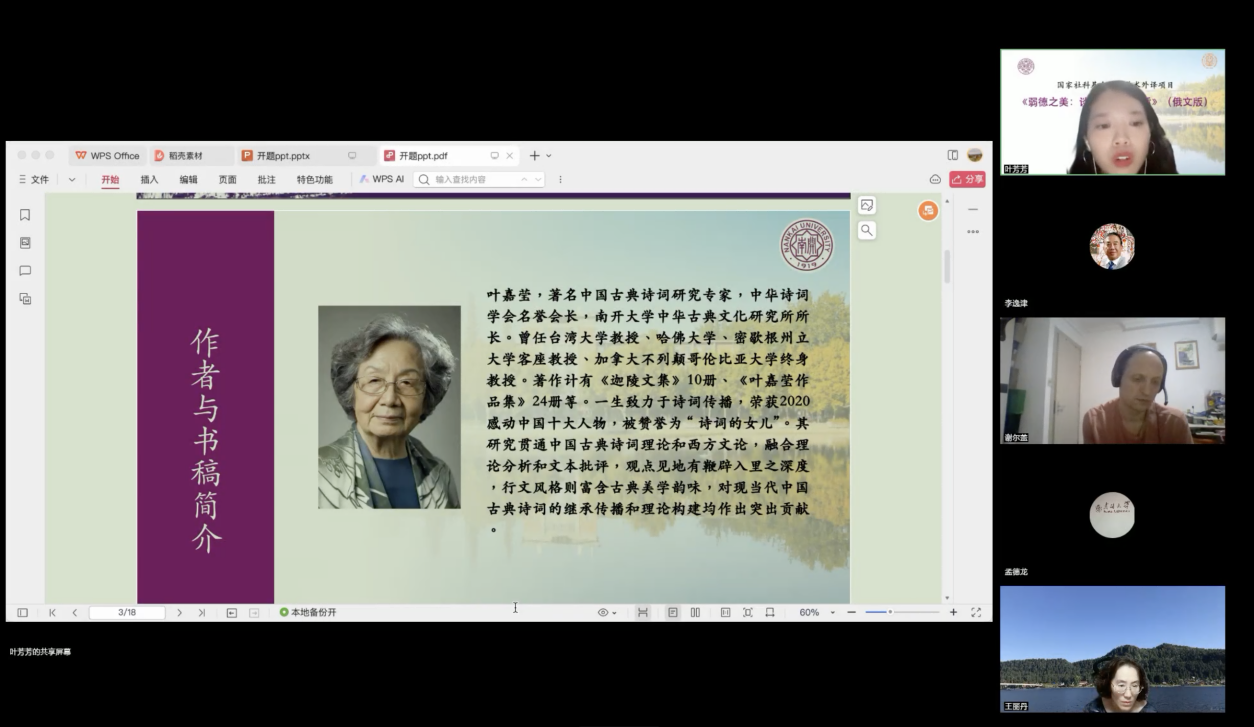The image size is (1254, 727).
Task: Open the bookmark panel in left sidebar
Action: 25,215
